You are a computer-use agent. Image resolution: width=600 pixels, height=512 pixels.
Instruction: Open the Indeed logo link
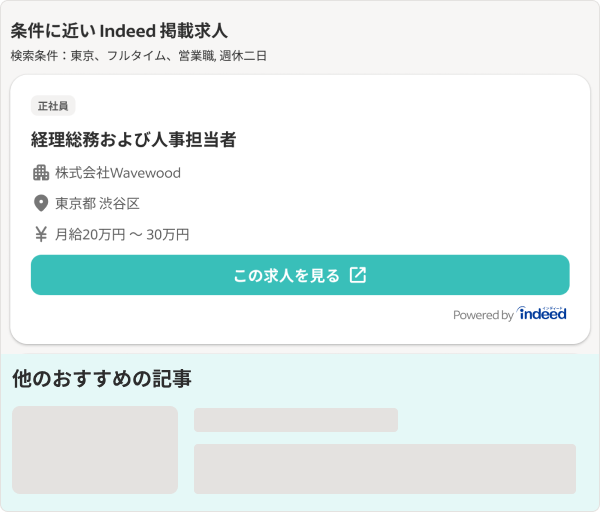point(541,313)
